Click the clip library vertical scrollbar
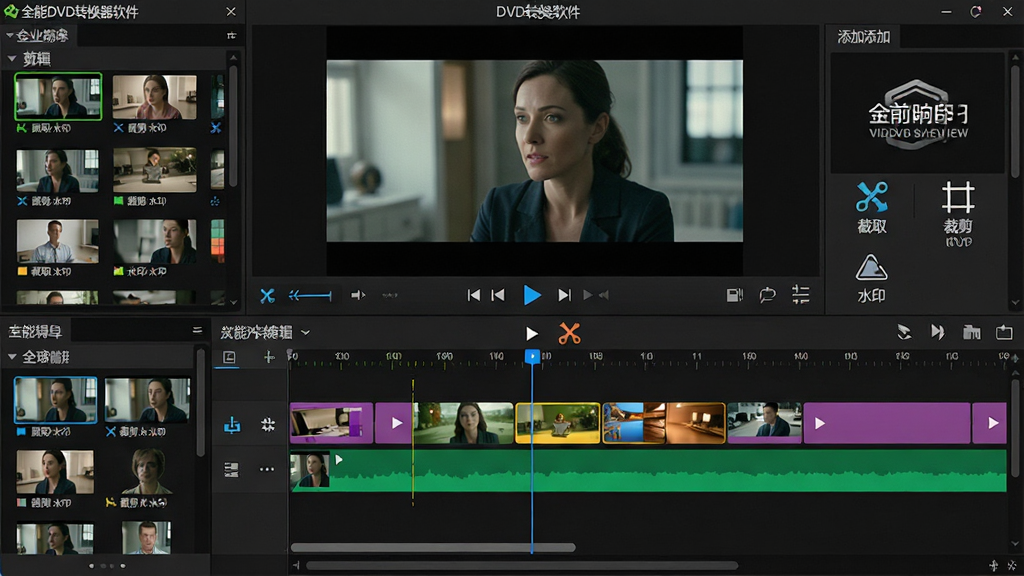 233,124
